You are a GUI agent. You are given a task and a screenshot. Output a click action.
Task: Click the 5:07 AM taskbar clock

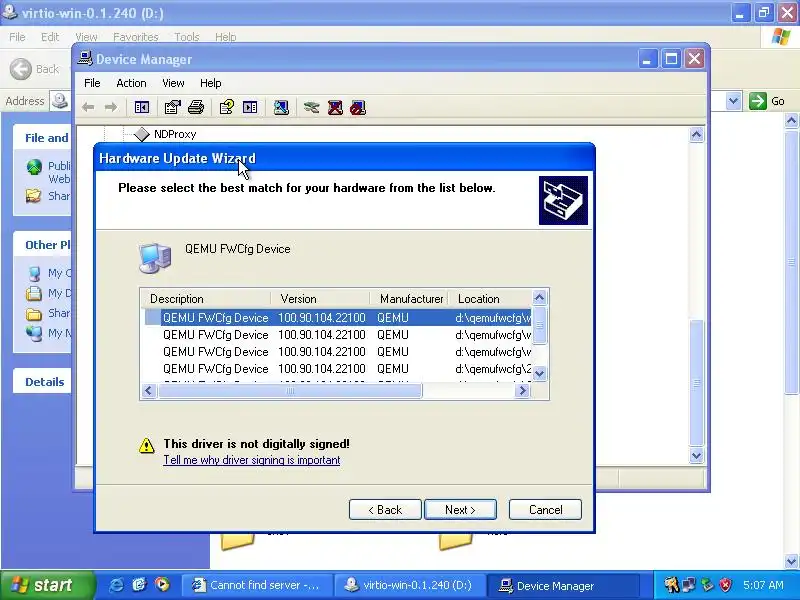[x=763, y=585]
